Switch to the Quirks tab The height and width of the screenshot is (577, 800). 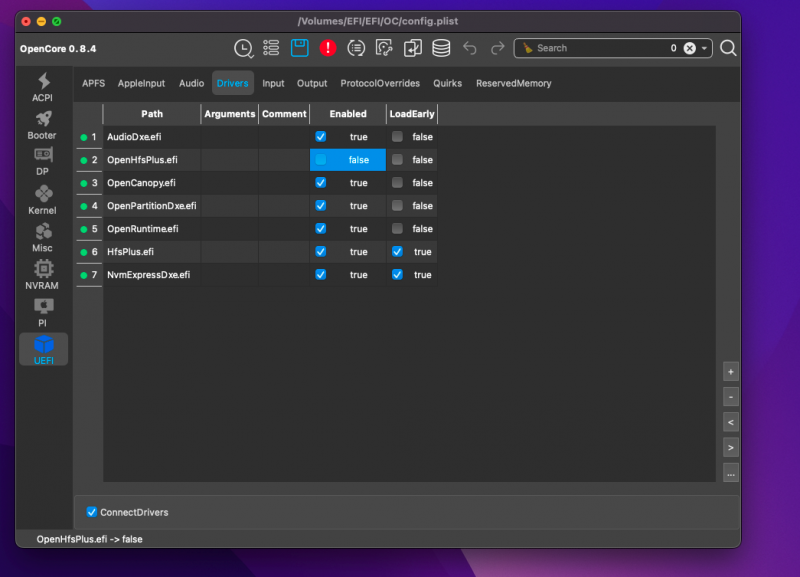tap(447, 84)
